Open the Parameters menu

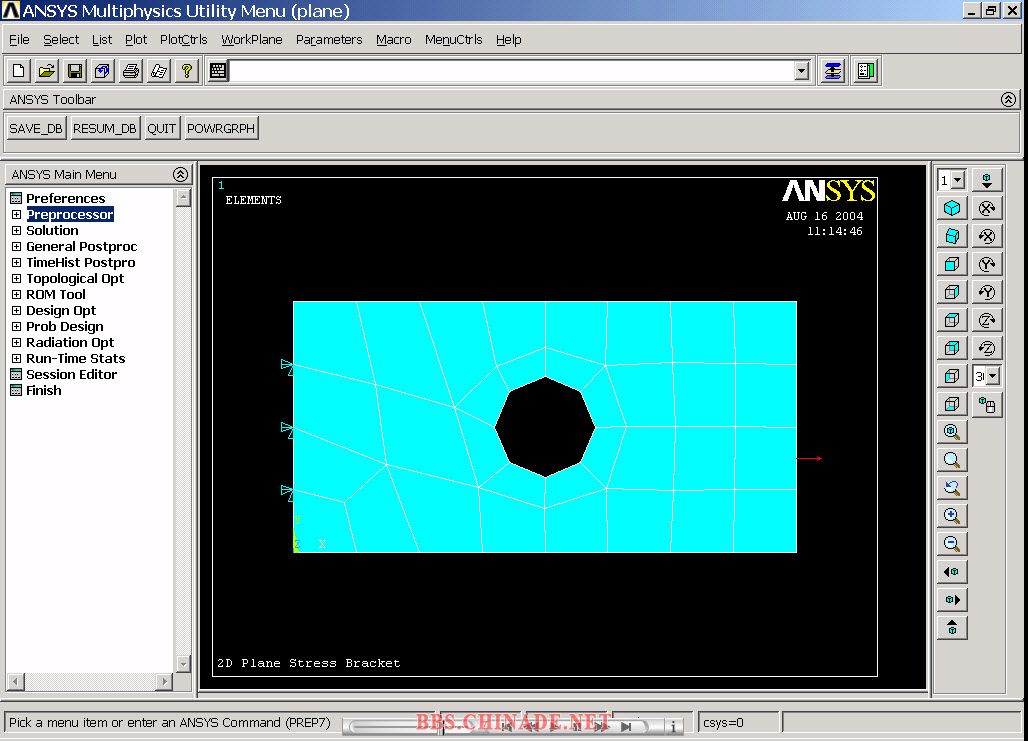pos(329,39)
